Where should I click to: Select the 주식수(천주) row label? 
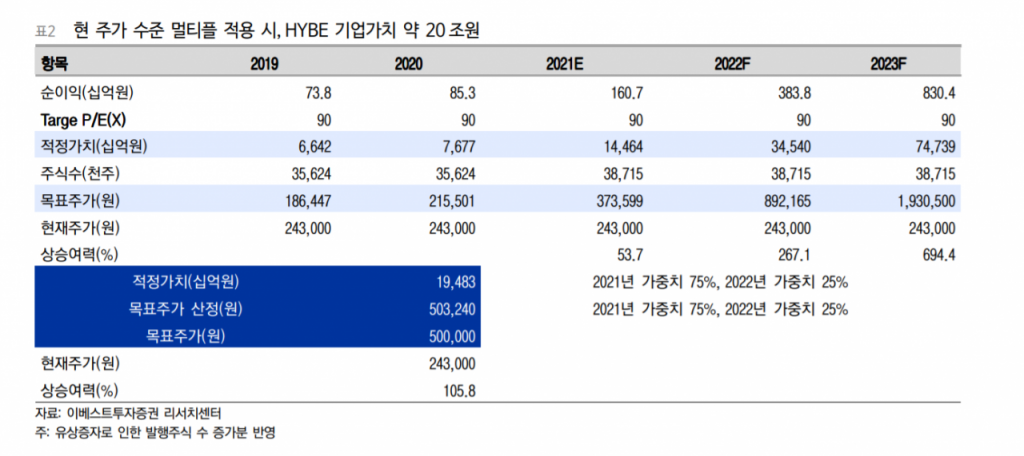(84, 173)
